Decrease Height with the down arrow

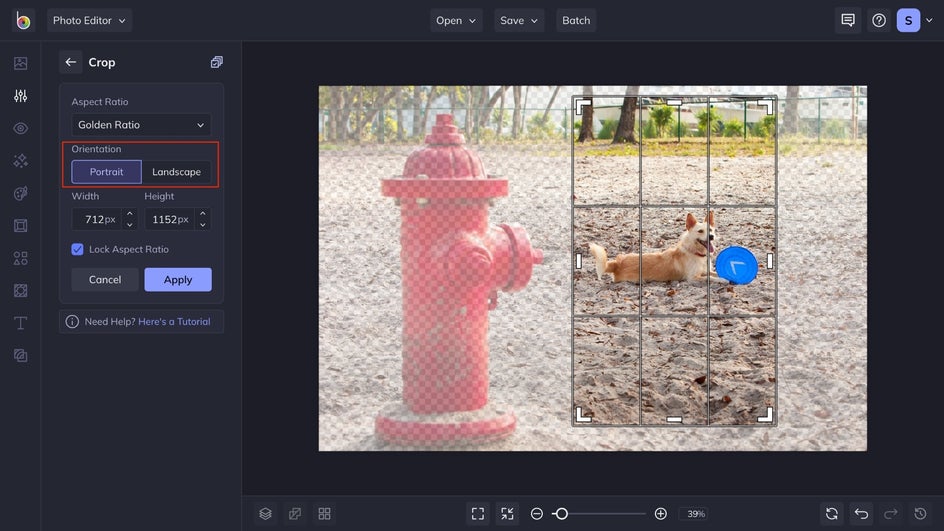[x=203, y=225]
